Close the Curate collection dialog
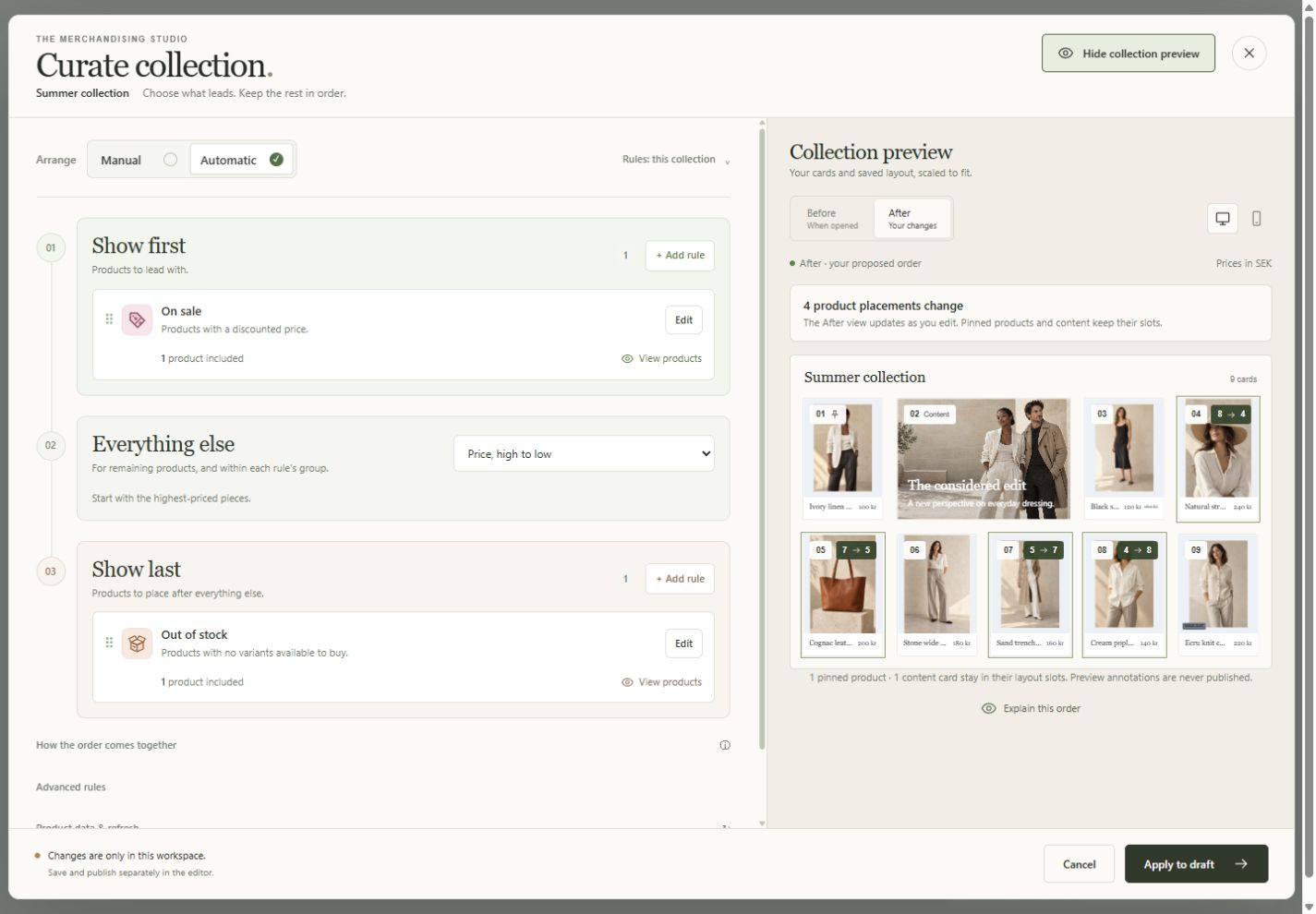The image size is (1316, 914). tap(1249, 53)
